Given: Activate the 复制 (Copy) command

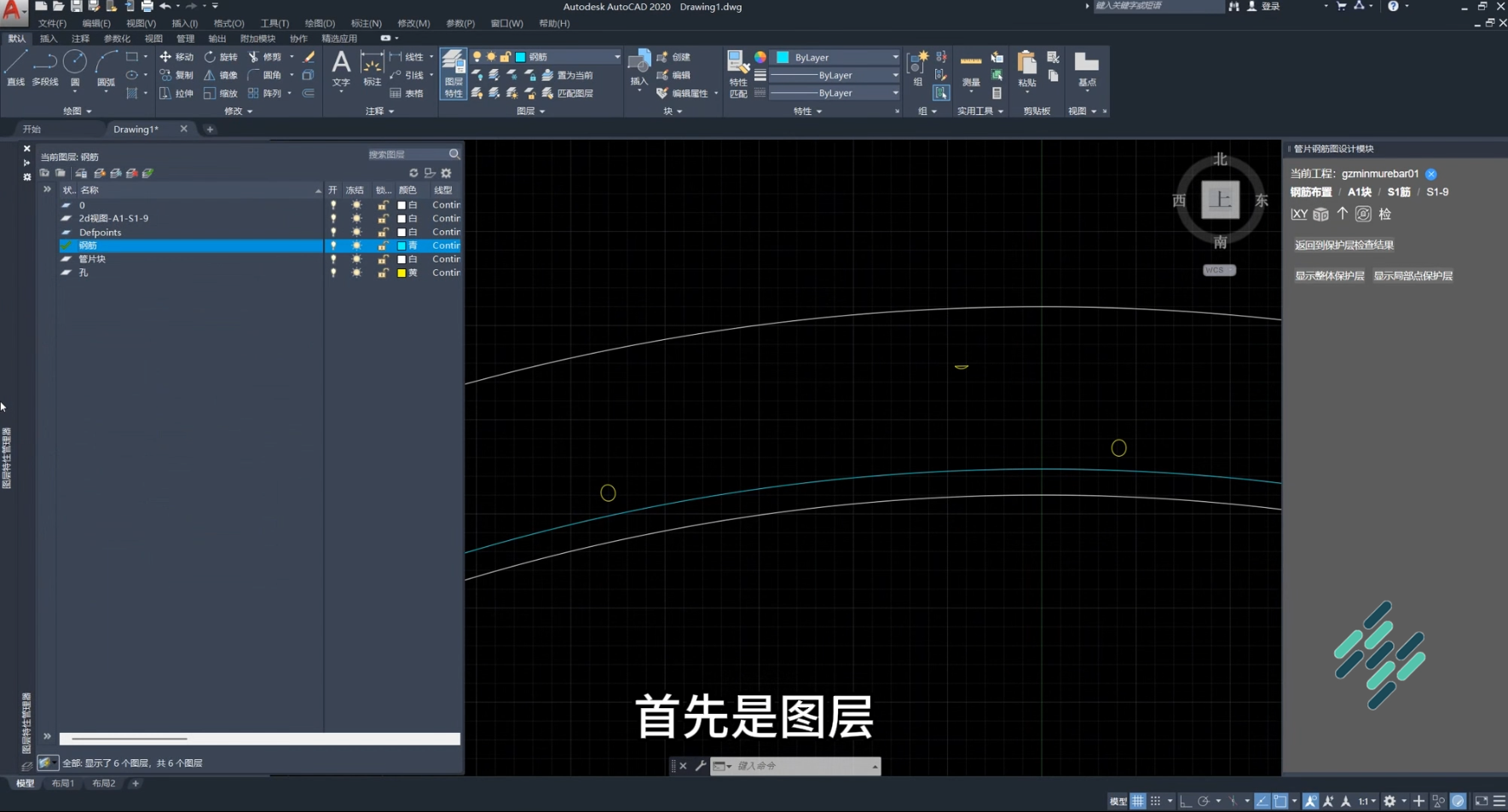Looking at the screenshot, I should point(176,75).
